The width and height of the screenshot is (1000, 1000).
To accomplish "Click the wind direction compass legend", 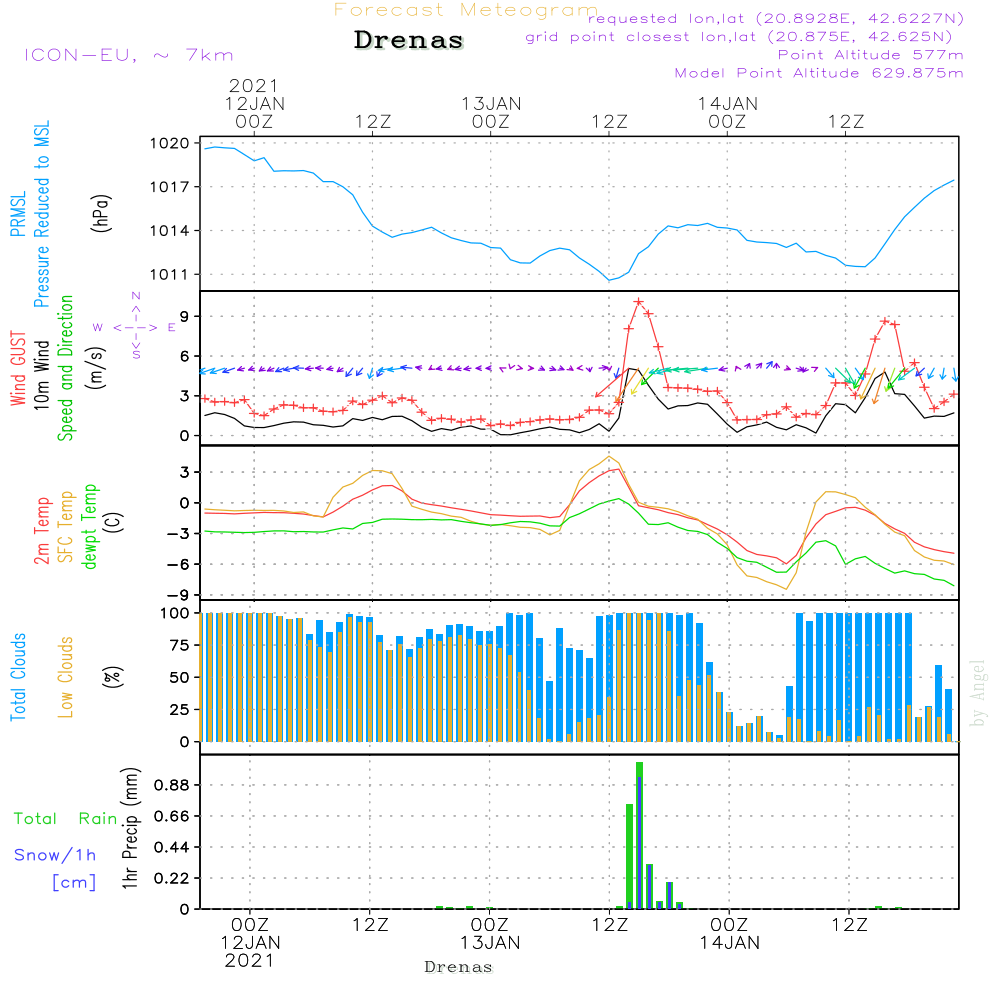I will click(x=135, y=327).
